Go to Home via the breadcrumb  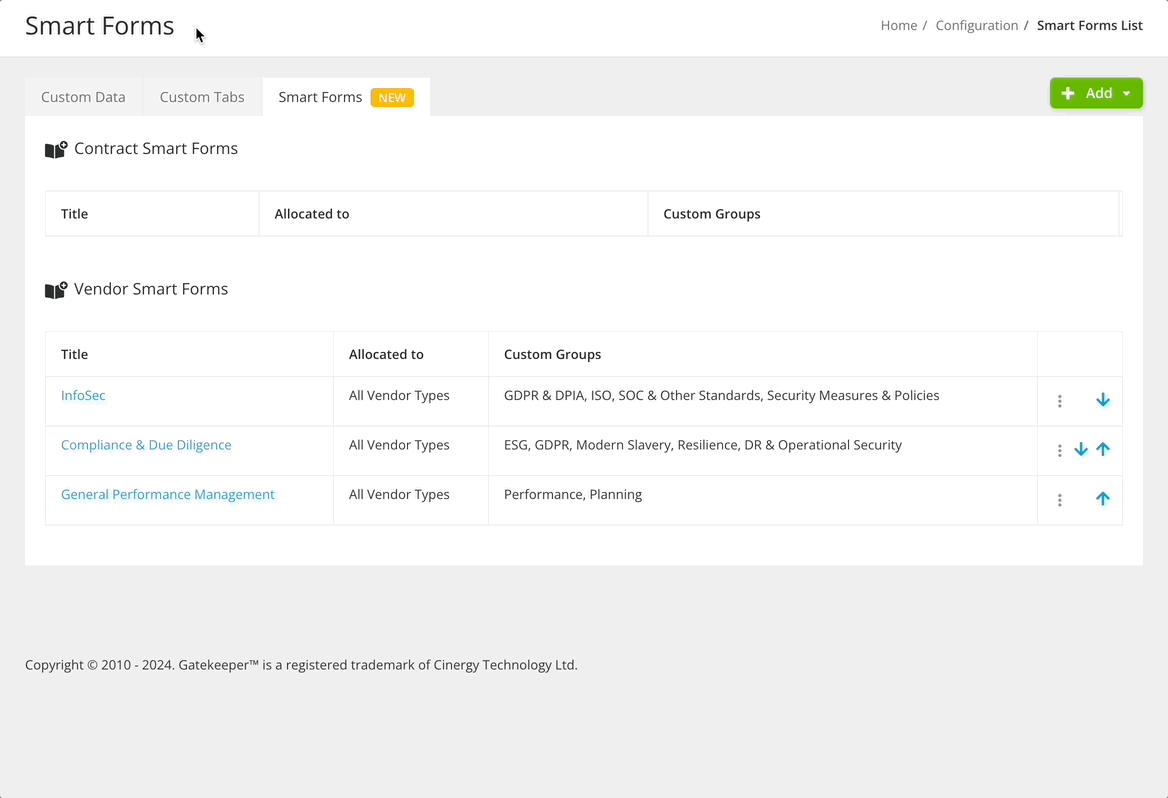tap(897, 25)
